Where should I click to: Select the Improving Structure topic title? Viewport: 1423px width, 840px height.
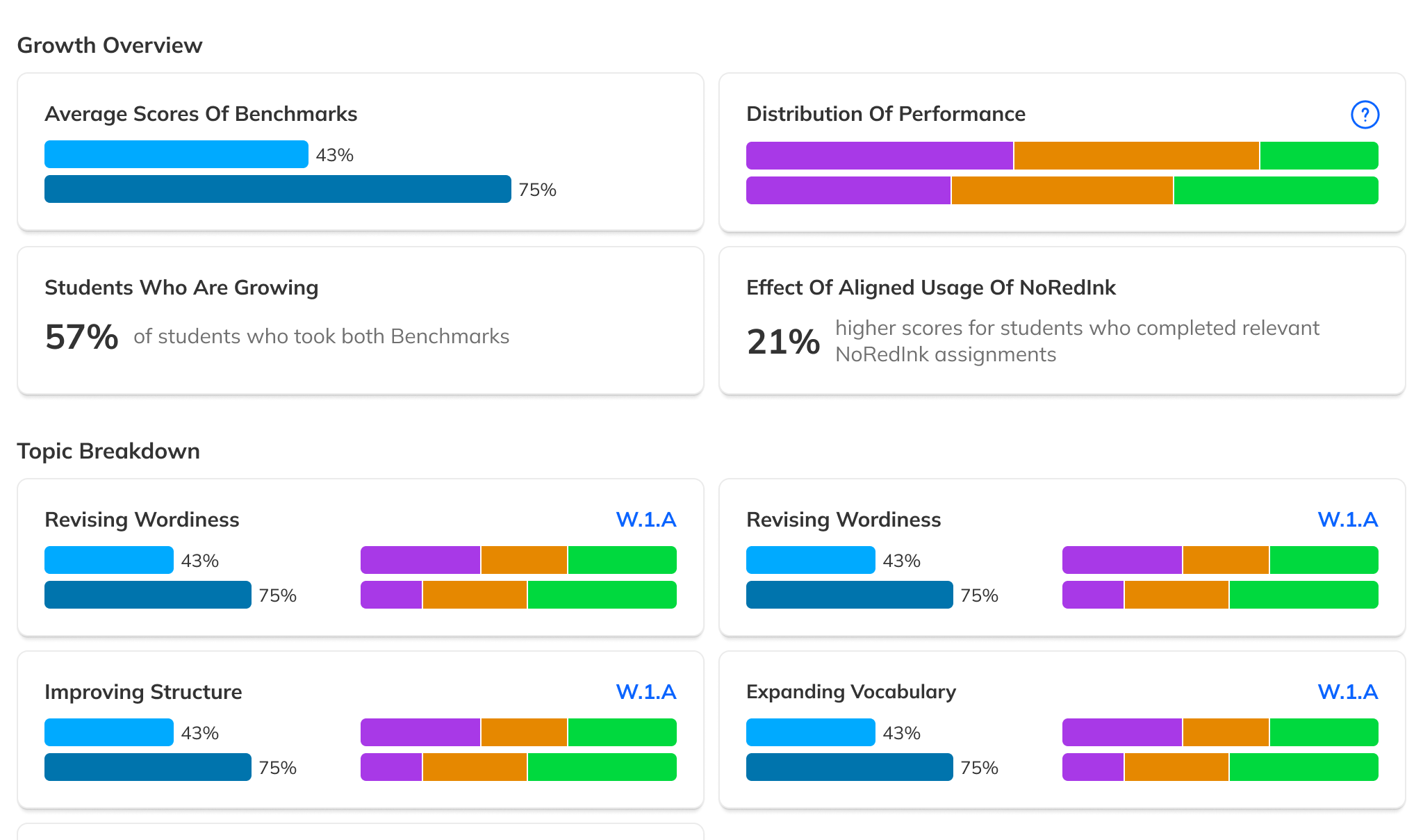click(x=143, y=692)
